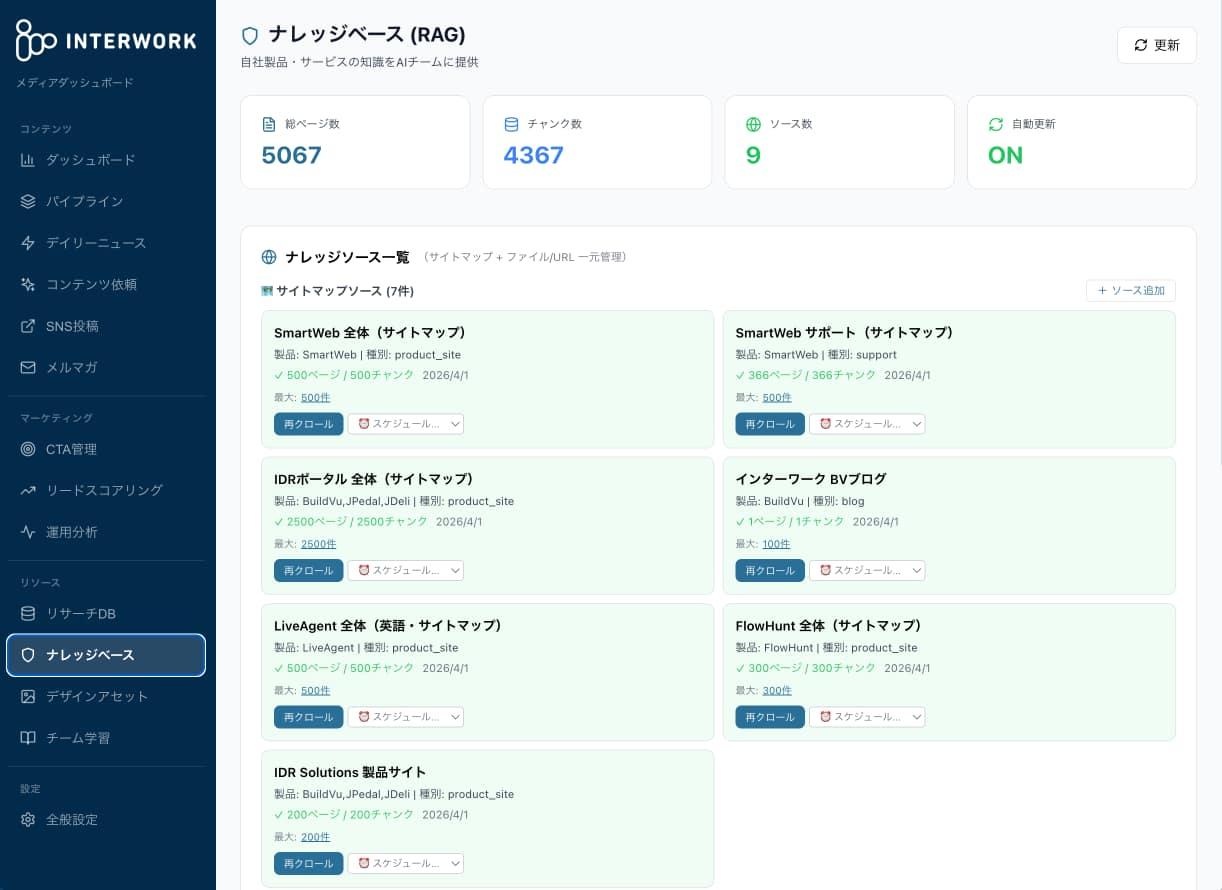The width and height of the screenshot is (1222, 890).
Task: Open schedule dropdown for SmartWeb 全体
Action: (x=405, y=424)
